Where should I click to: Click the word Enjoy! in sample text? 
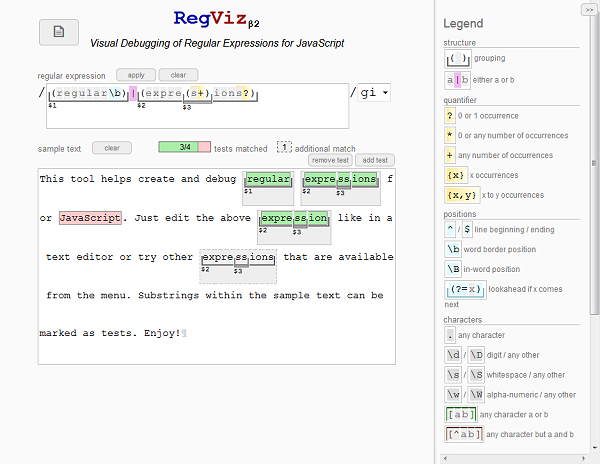[x=162, y=333]
